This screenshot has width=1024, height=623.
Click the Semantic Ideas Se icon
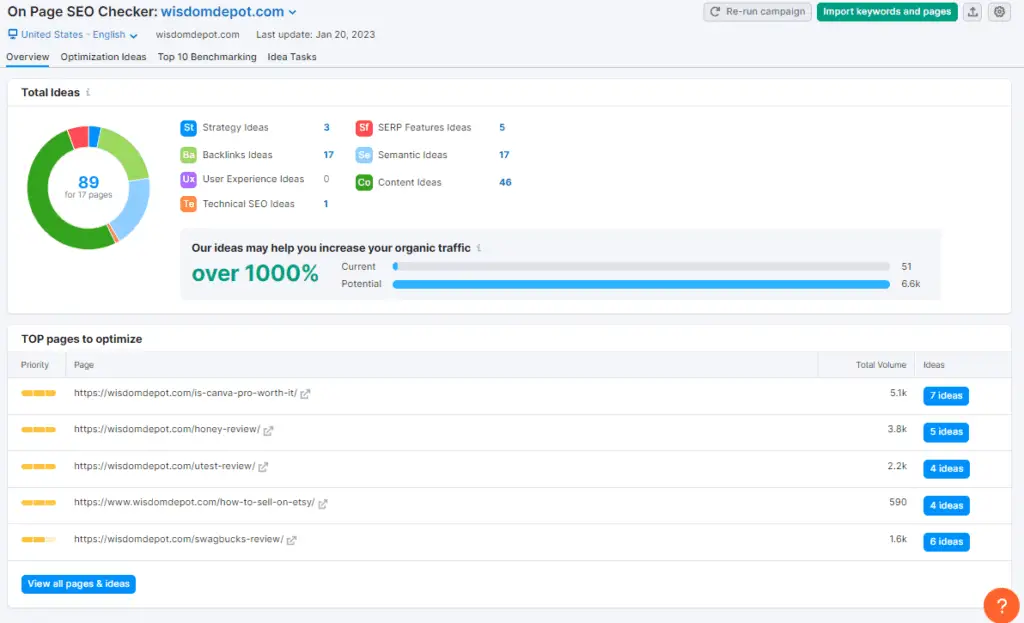click(x=364, y=155)
